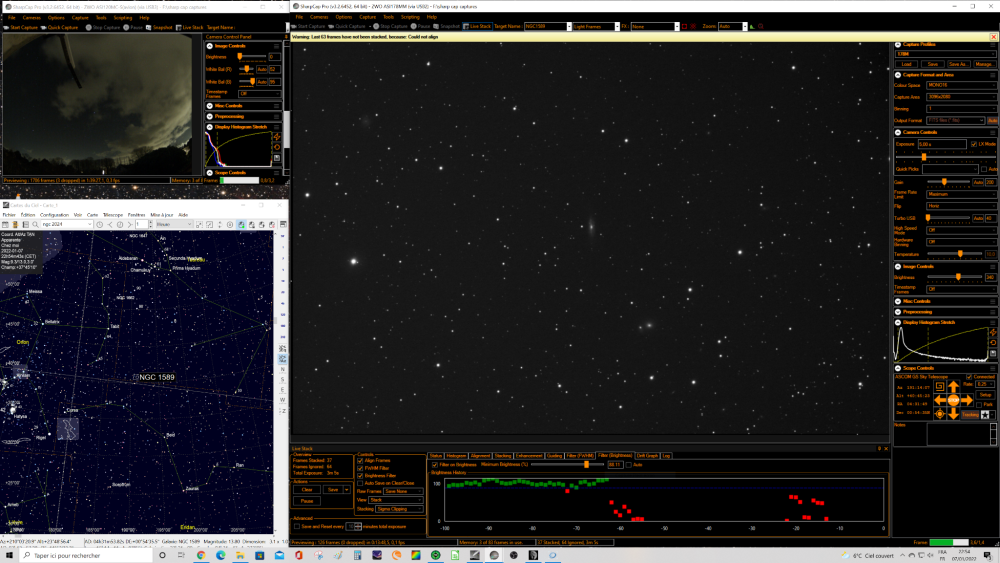This screenshot has height=563, width=1000.
Task: Expand the Preprocessing section in main panel
Action: pyautogui.click(x=898, y=312)
